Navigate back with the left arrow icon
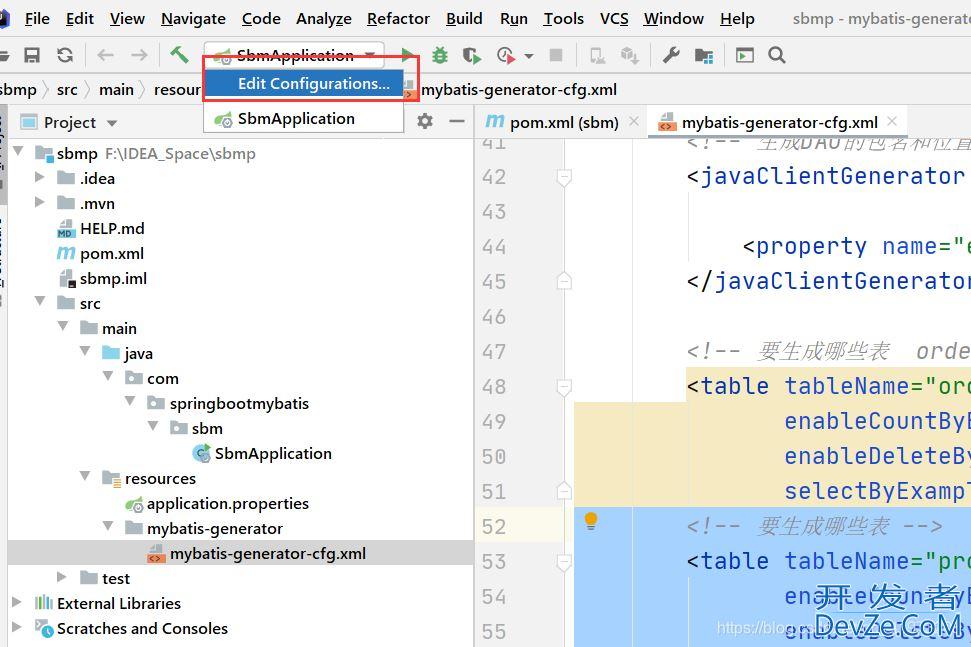 105,55
